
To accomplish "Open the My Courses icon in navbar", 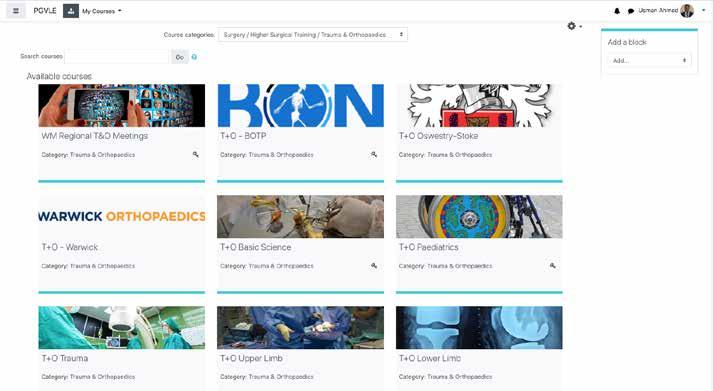I will tap(71, 11).
